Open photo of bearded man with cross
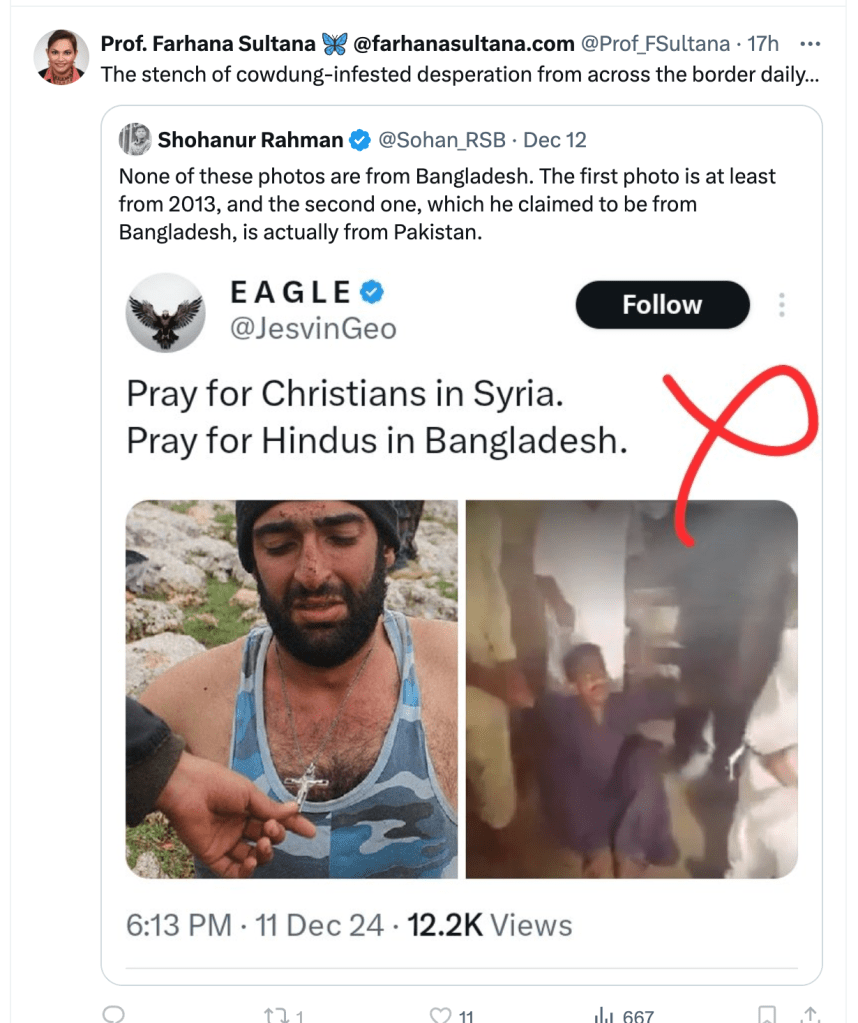 291,689
